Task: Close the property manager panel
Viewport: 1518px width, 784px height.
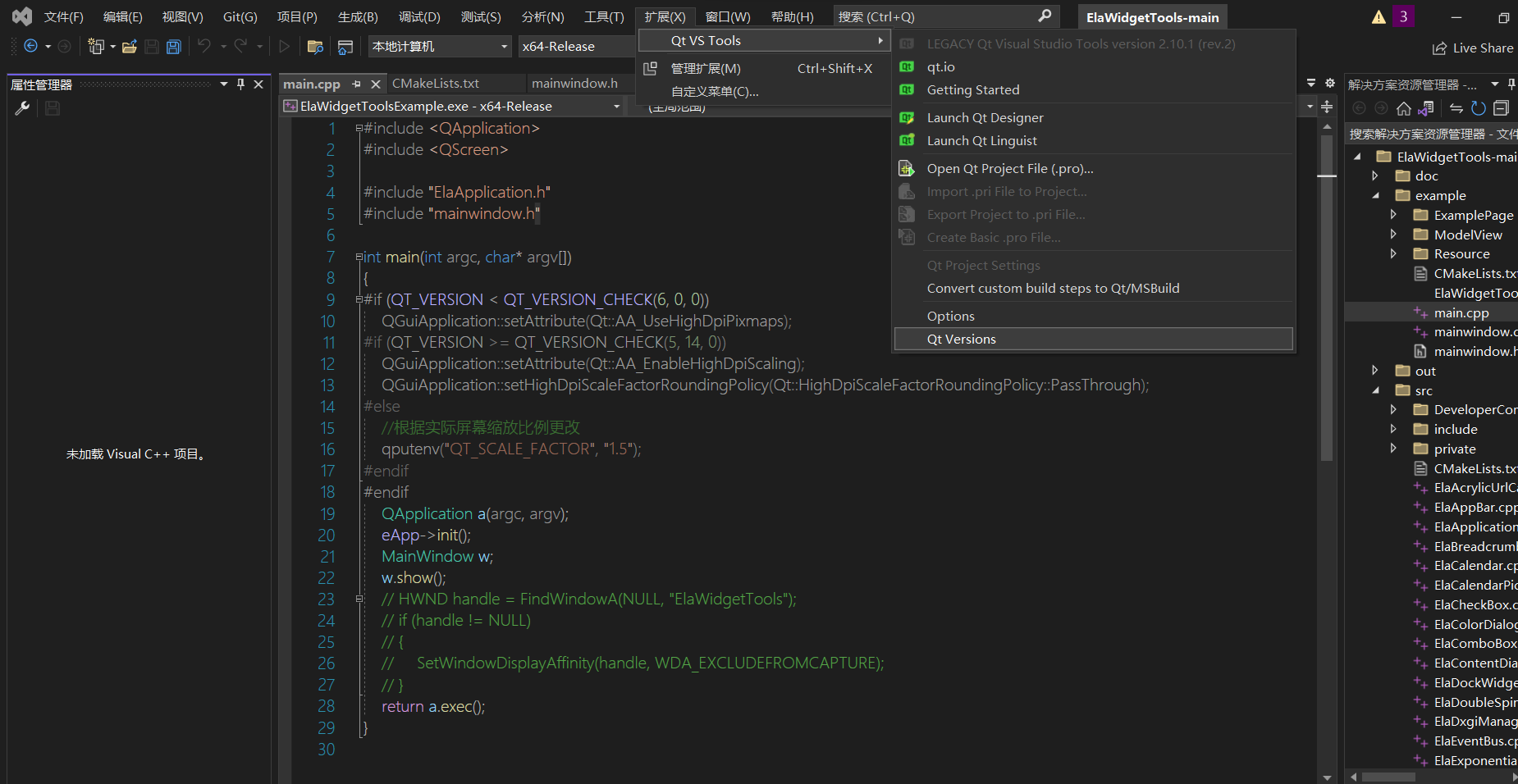Action: point(258,84)
